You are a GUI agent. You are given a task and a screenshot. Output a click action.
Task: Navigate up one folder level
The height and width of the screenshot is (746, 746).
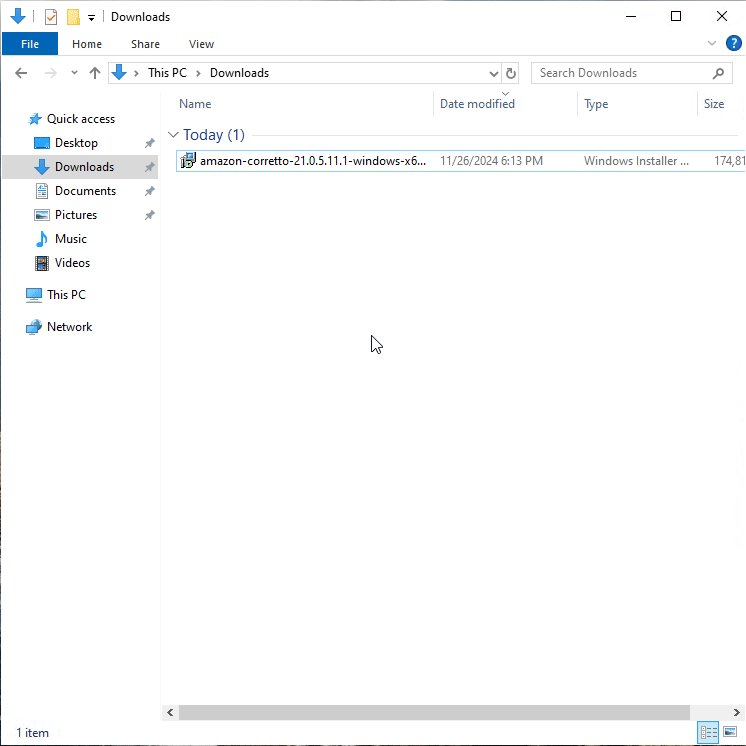[95, 73]
